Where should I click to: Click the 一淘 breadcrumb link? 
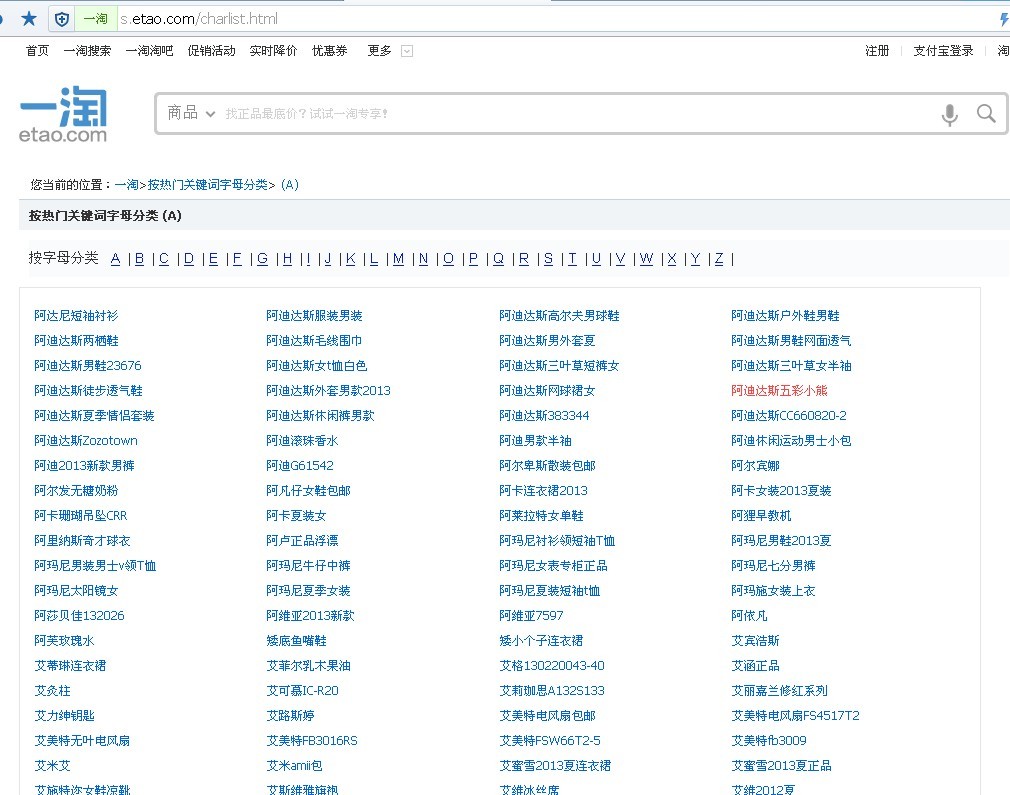point(128,185)
